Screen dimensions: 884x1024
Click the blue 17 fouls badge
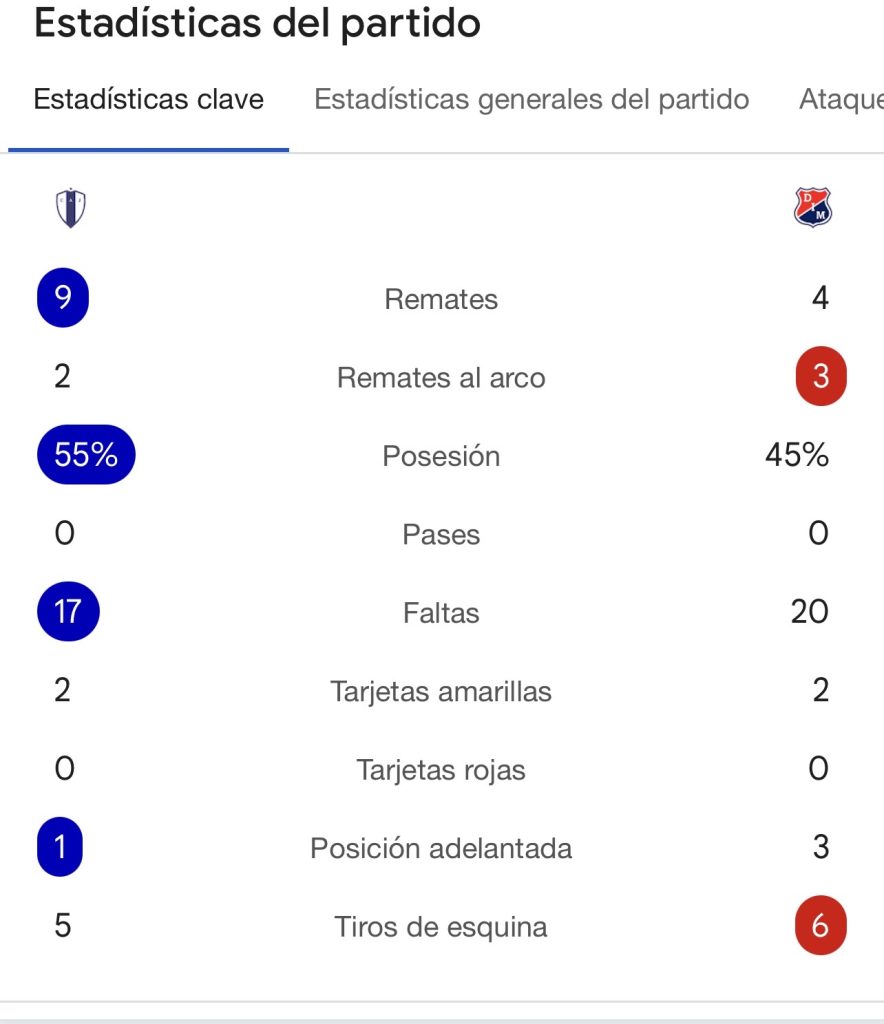click(x=68, y=611)
